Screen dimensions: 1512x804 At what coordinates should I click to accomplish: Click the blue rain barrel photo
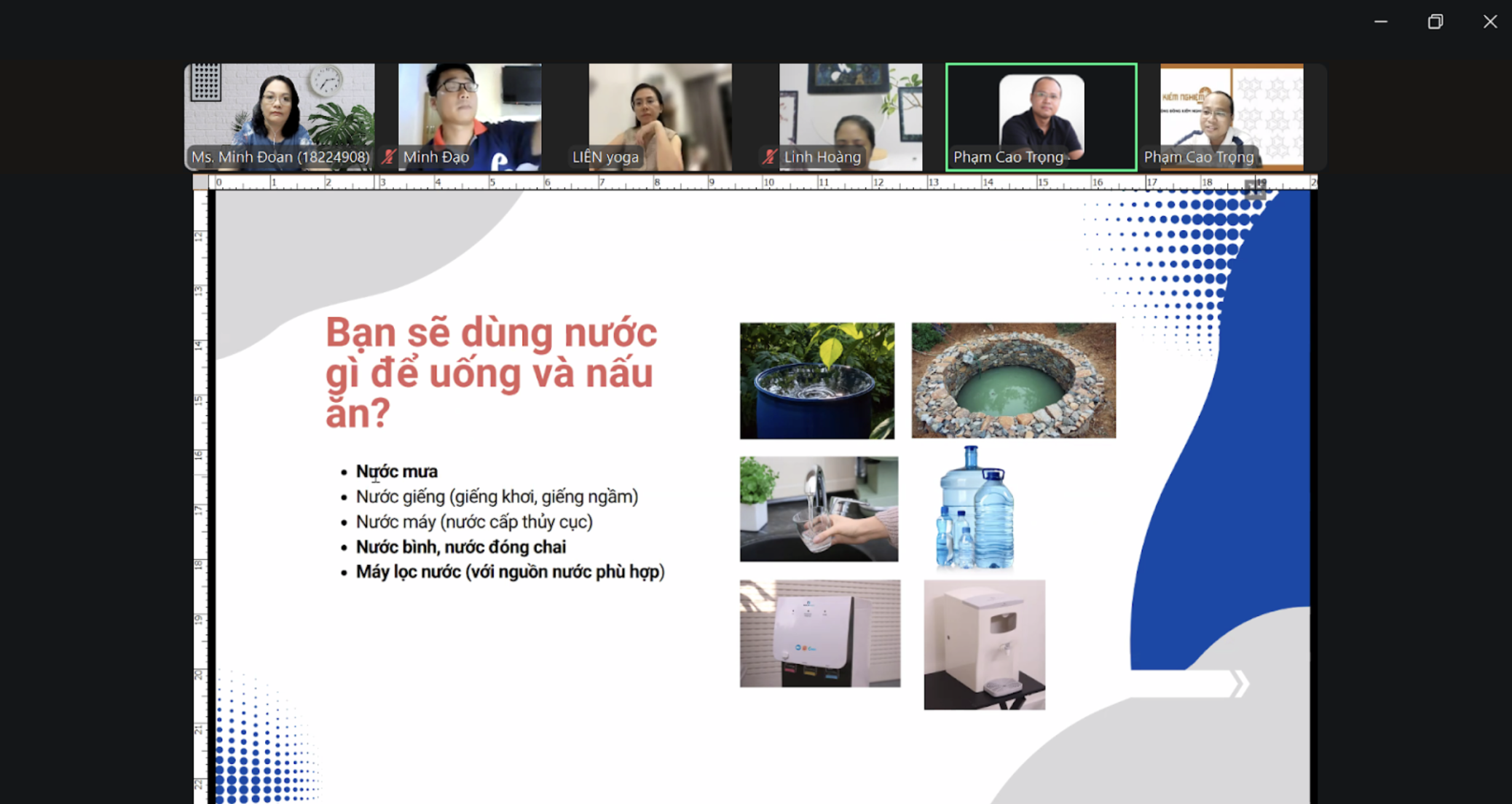click(x=816, y=380)
